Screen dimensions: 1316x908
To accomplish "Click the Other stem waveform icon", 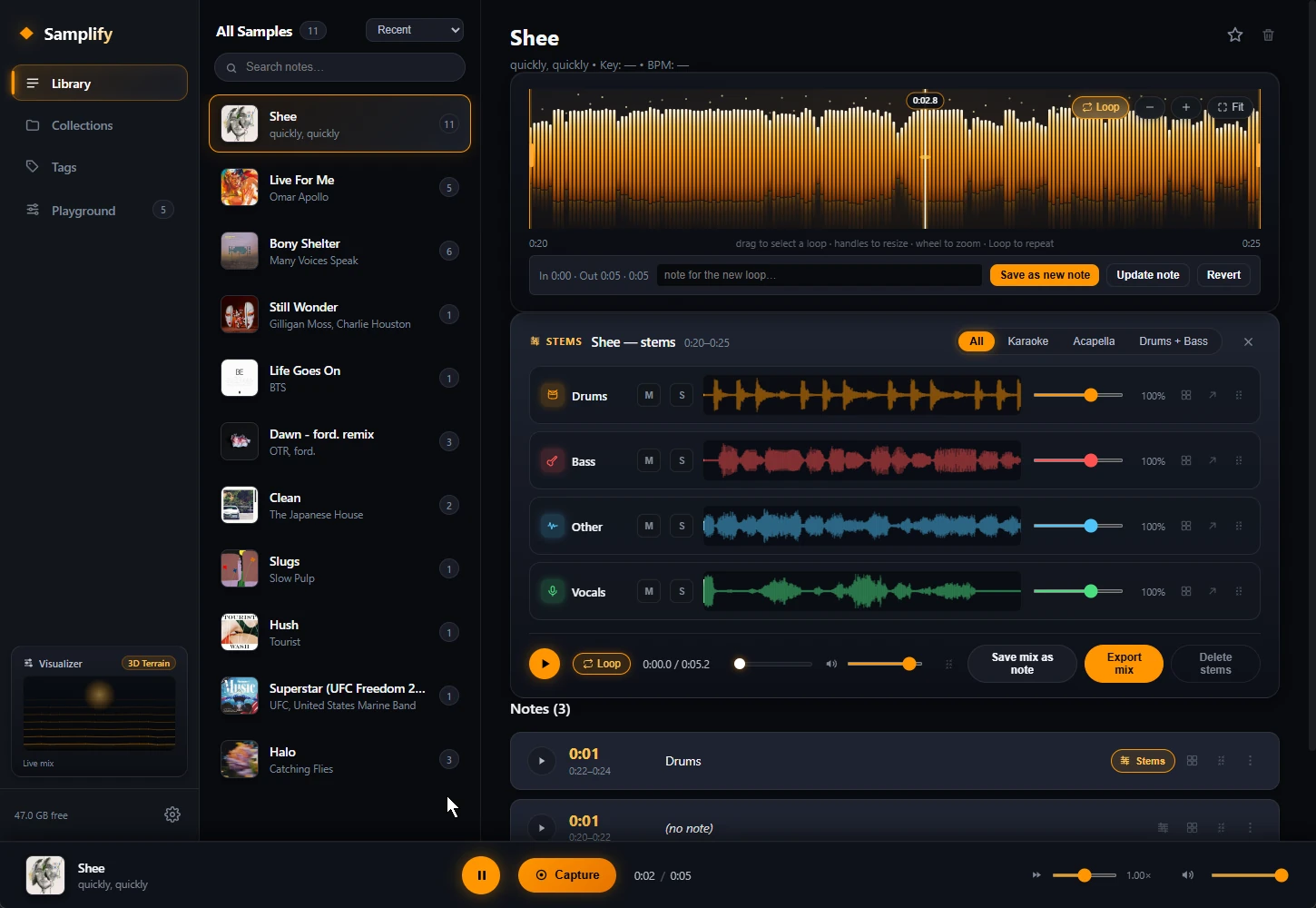I will point(552,526).
